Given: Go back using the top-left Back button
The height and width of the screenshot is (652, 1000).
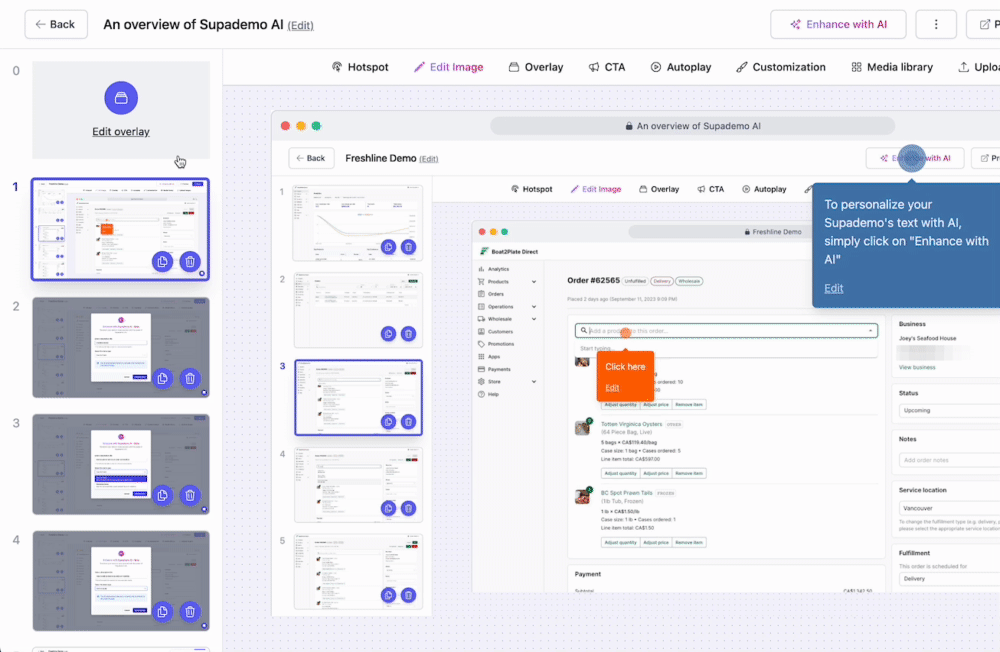Looking at the screenshot, I should (x=56, y=24).
